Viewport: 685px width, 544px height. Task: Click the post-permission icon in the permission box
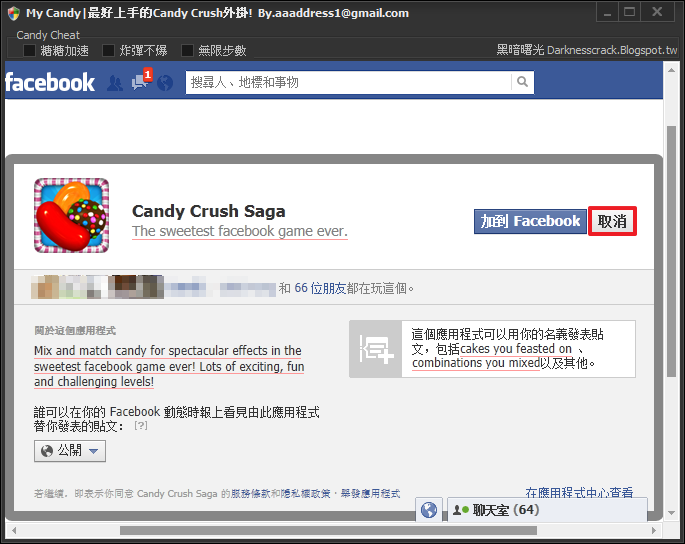coord(376,349)
